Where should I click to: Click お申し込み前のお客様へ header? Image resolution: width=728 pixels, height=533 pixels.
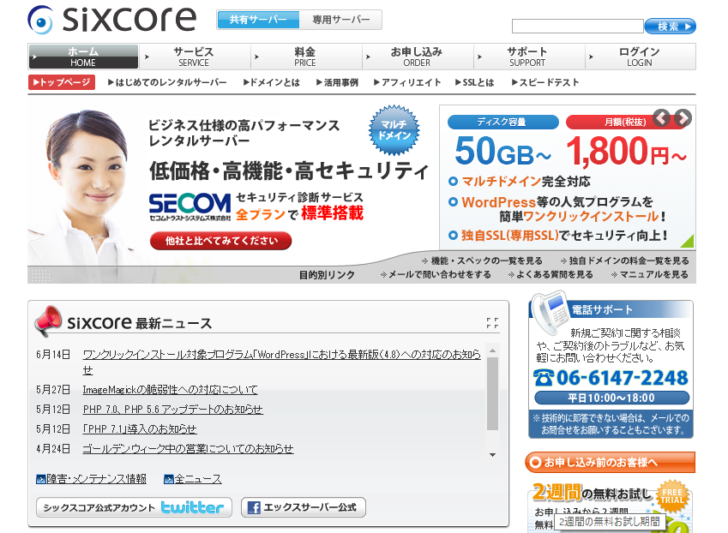click(610, 462)
